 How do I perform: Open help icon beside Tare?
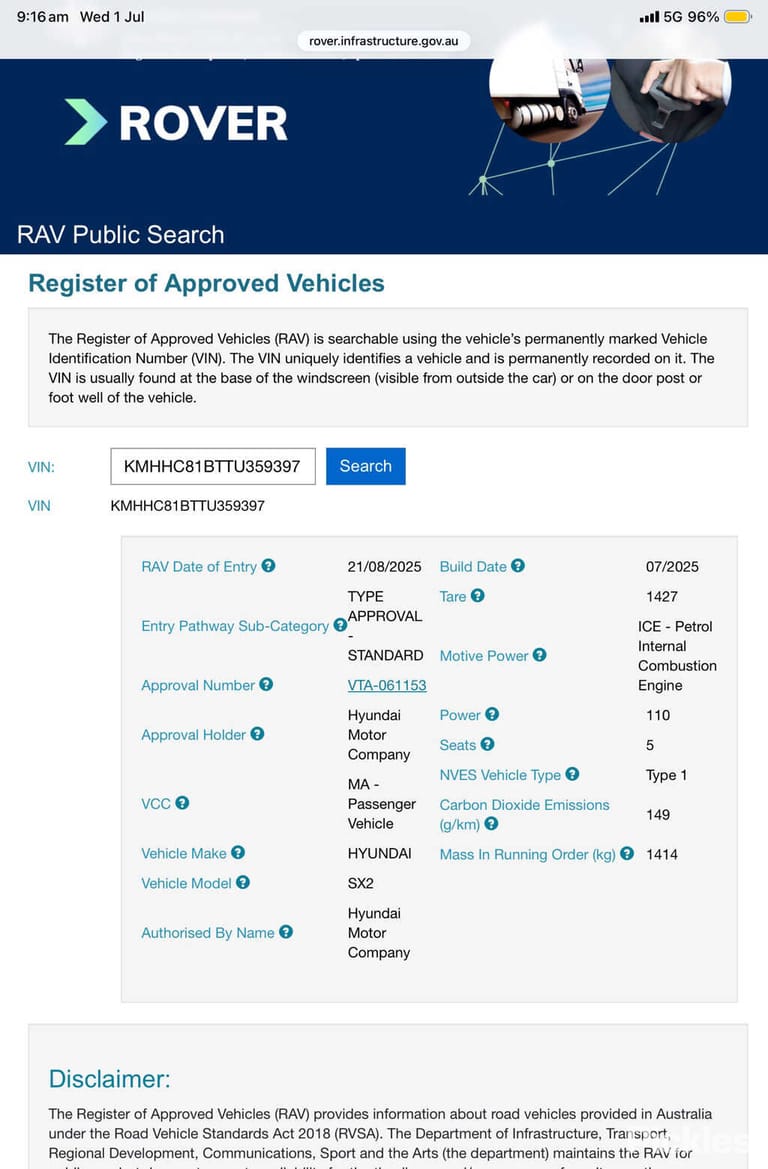coord(478,596)
